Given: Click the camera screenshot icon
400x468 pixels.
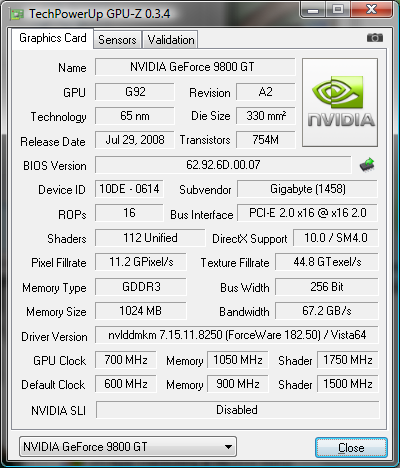Looking at the screenshot, I should pos(375,38).
